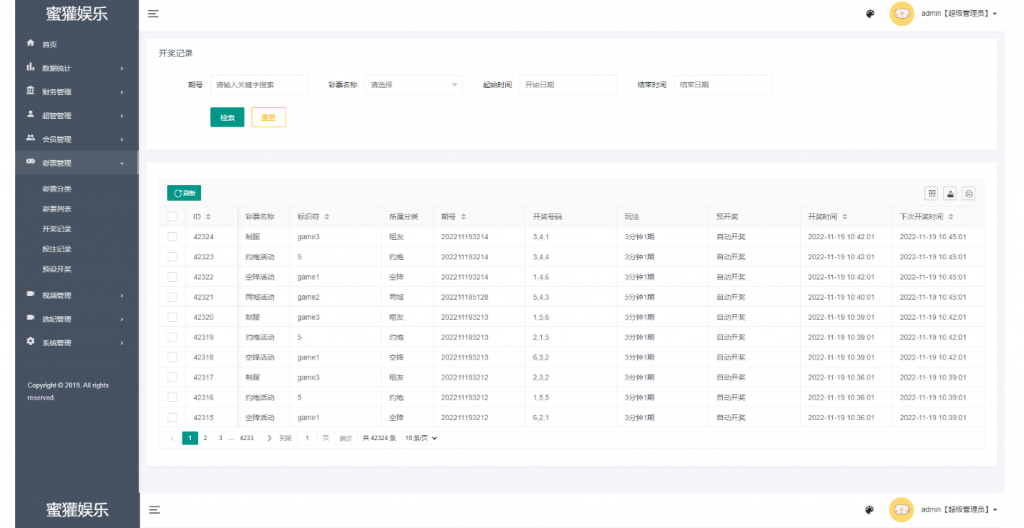Open the column filter grid icon
1024x528 pixels.
point(932,193)
